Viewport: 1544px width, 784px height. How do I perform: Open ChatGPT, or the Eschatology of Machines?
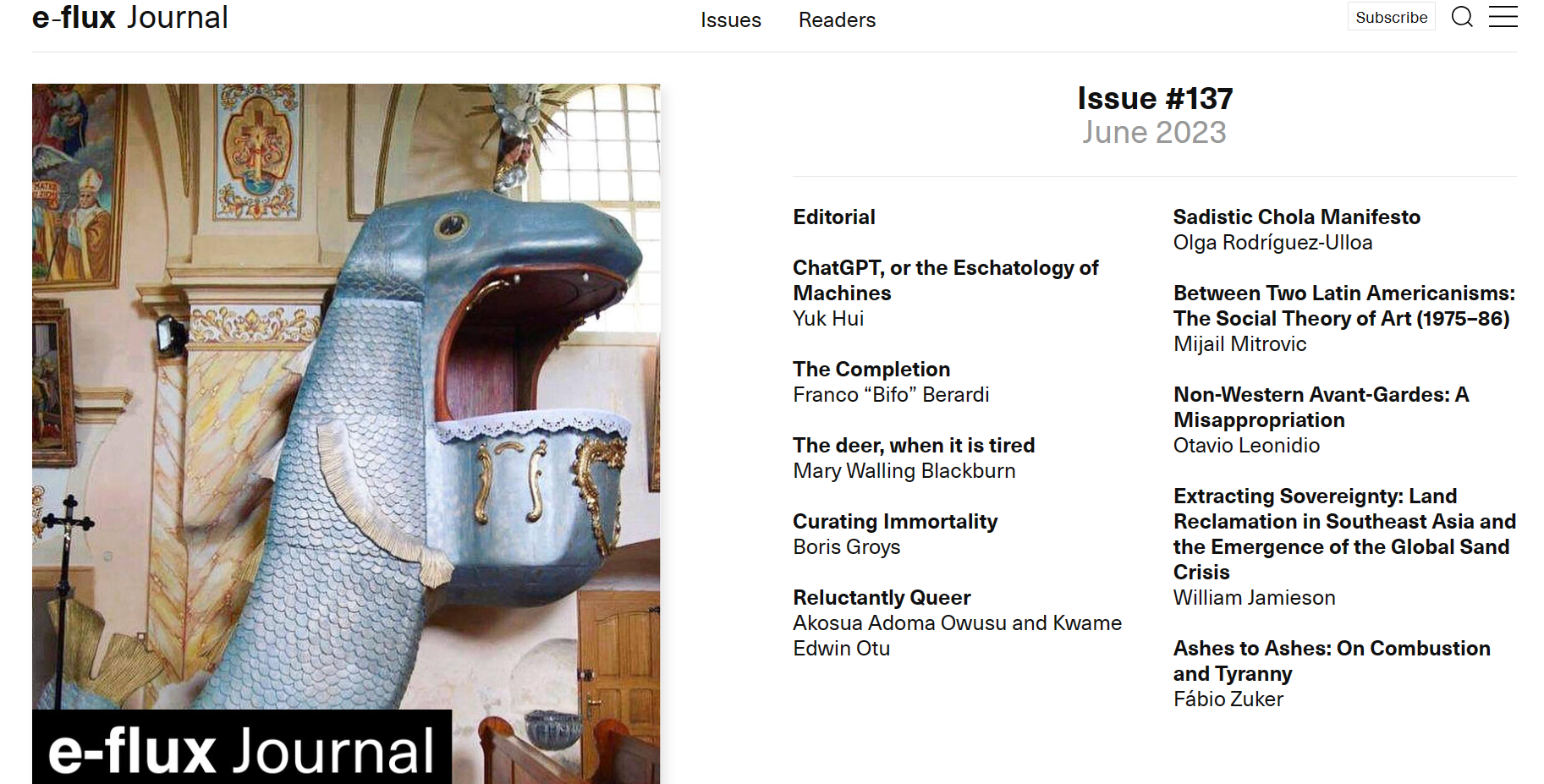point(945,281)
